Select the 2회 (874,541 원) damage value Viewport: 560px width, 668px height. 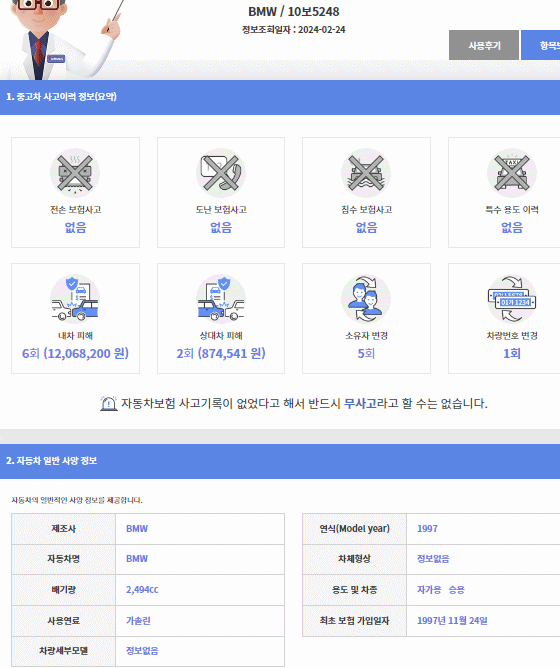tap(221, 353)
